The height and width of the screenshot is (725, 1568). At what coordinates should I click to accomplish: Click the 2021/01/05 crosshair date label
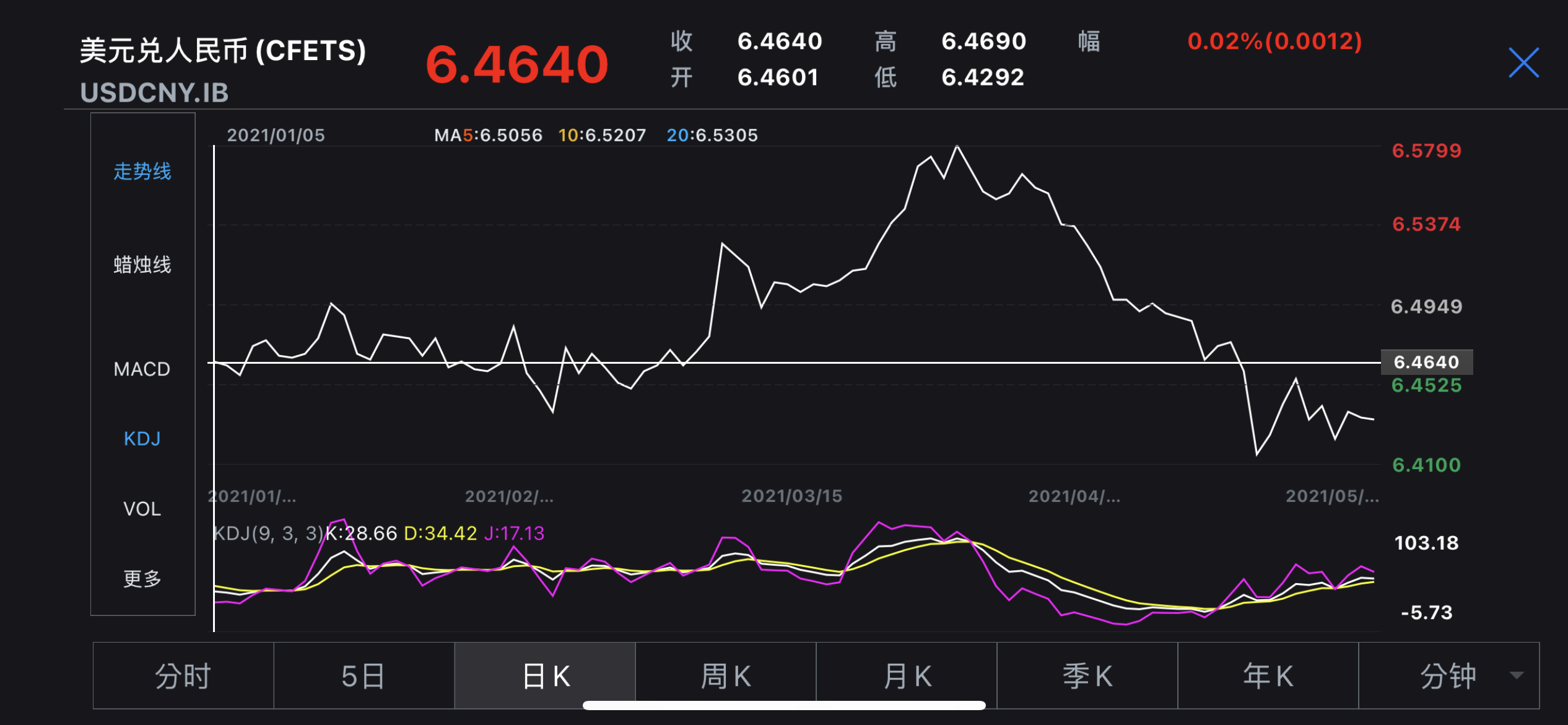[276, 135]
